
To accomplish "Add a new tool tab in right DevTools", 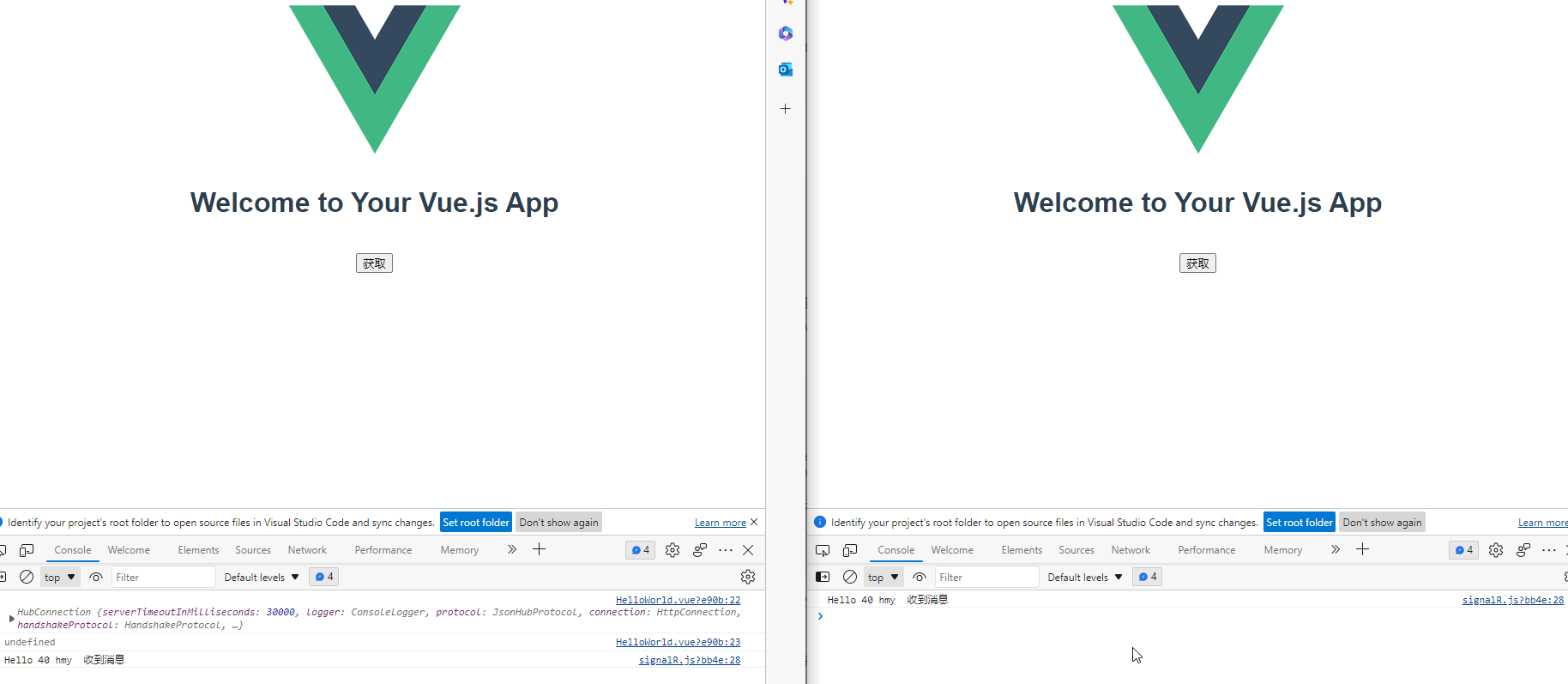I will (x=1363, y=549).
